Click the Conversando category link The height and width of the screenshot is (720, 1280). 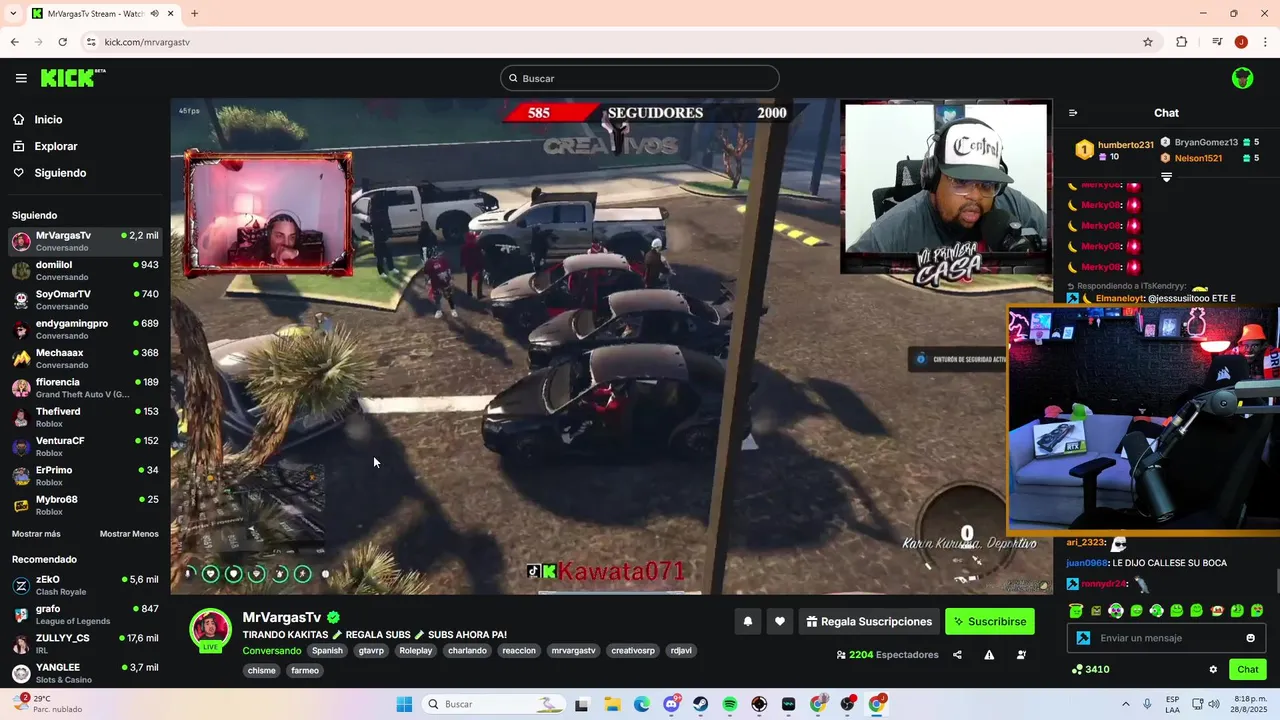(272, 650)
